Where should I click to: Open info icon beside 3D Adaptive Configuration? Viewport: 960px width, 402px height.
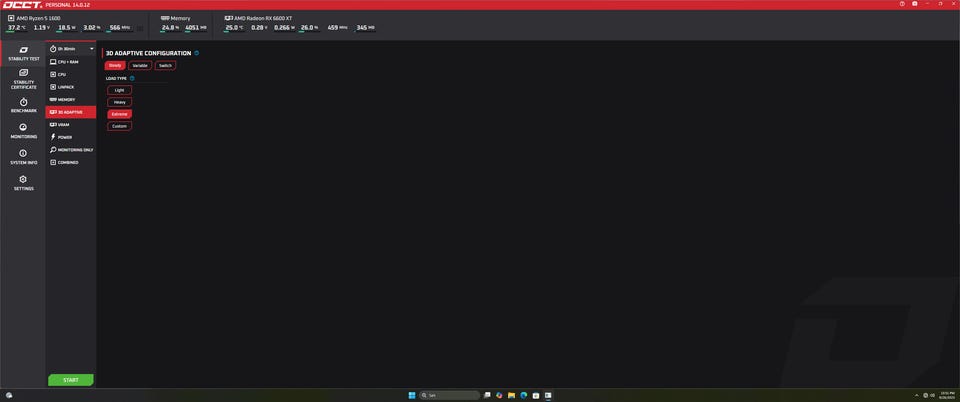pos(197,53)
